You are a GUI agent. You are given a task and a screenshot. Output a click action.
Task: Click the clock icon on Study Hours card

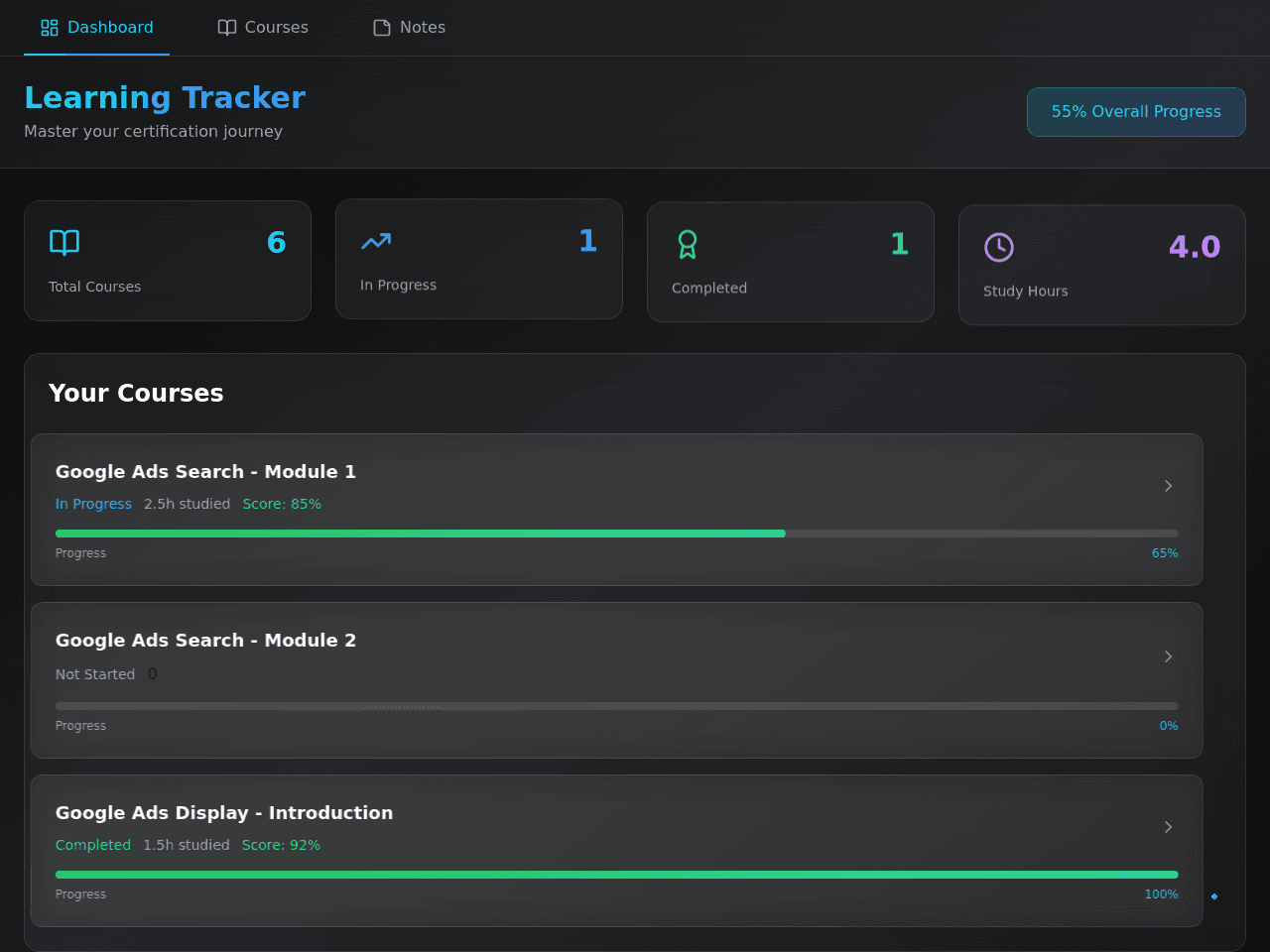click(999, 247)
